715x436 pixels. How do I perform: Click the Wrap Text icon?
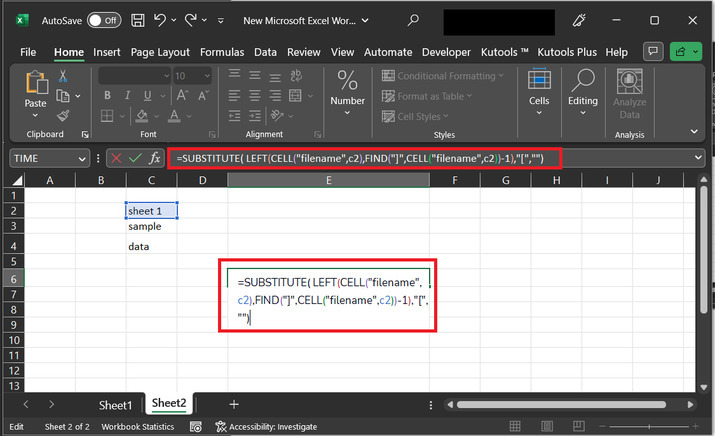tap(296, 76)
